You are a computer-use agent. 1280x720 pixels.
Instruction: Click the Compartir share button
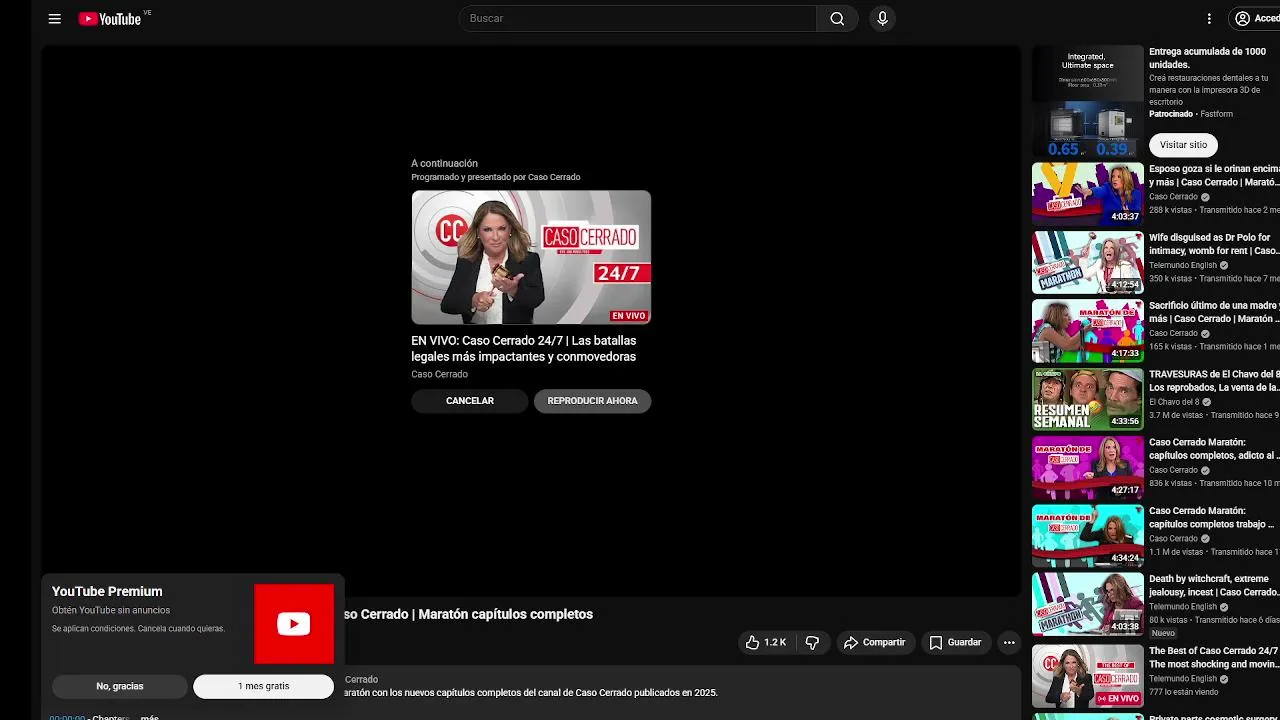pos(875,643)
